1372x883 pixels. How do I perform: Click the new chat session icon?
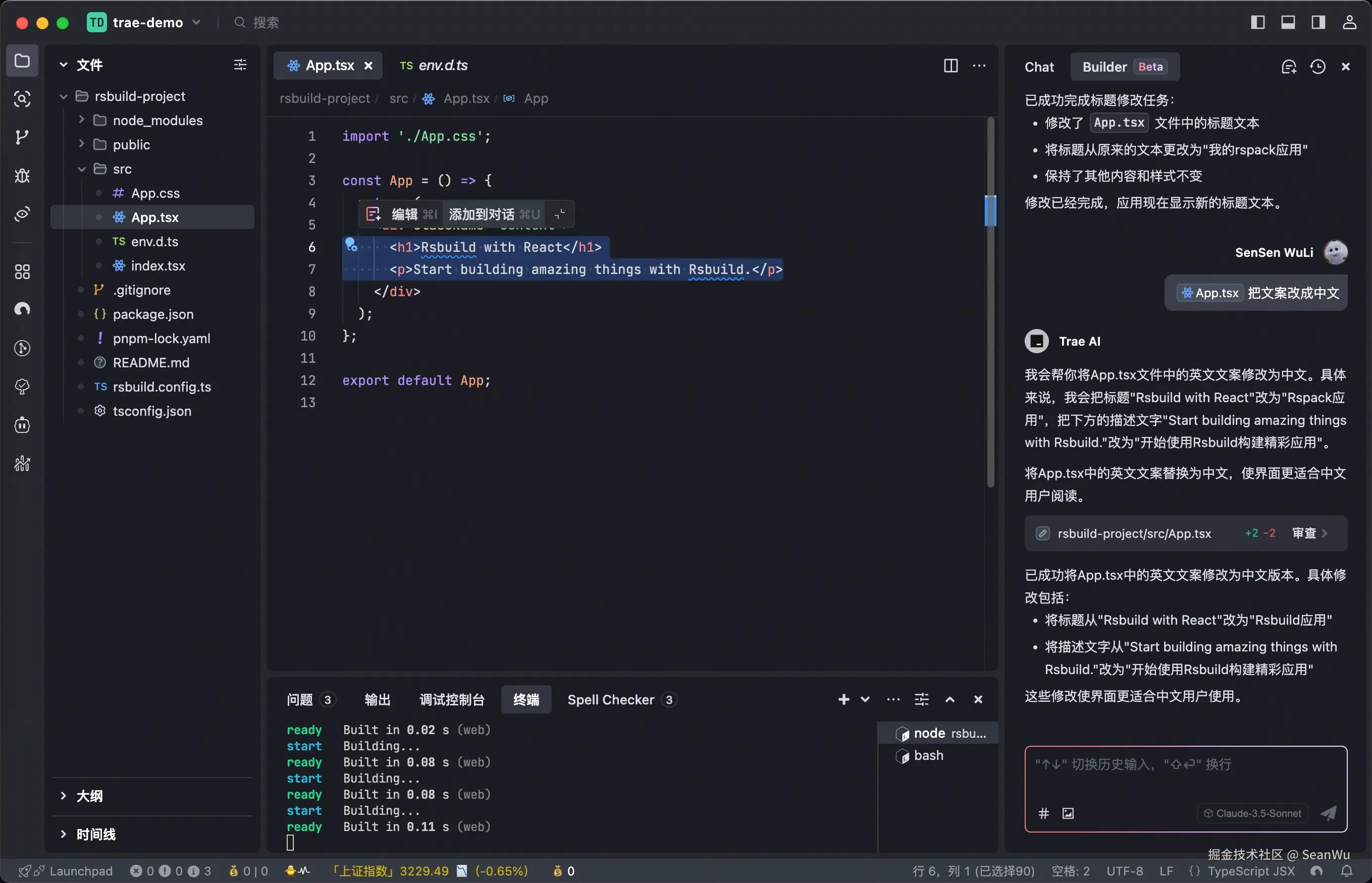click(x=1288, y=67)
